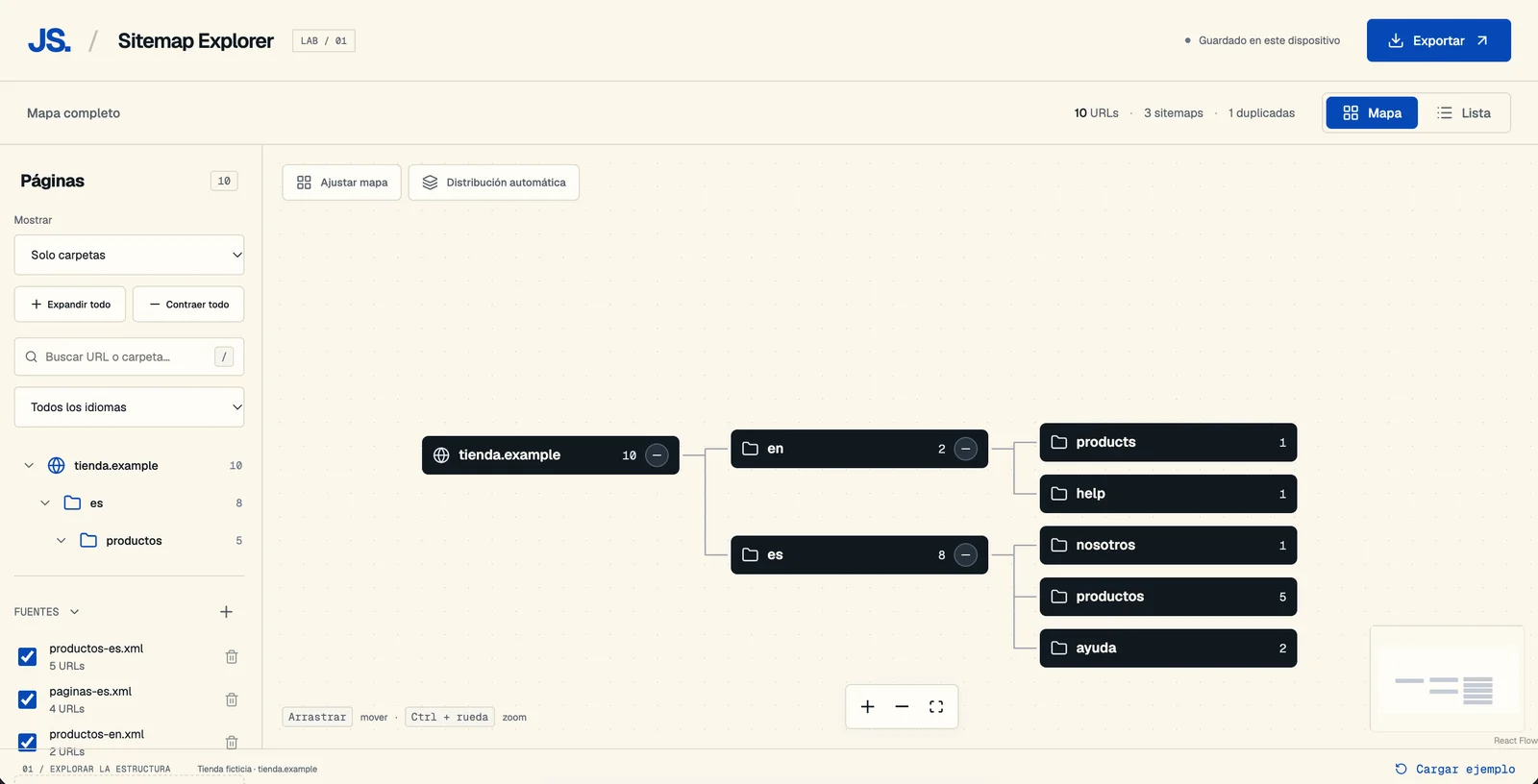Switch to Lista view

(x=1463, y=113)
